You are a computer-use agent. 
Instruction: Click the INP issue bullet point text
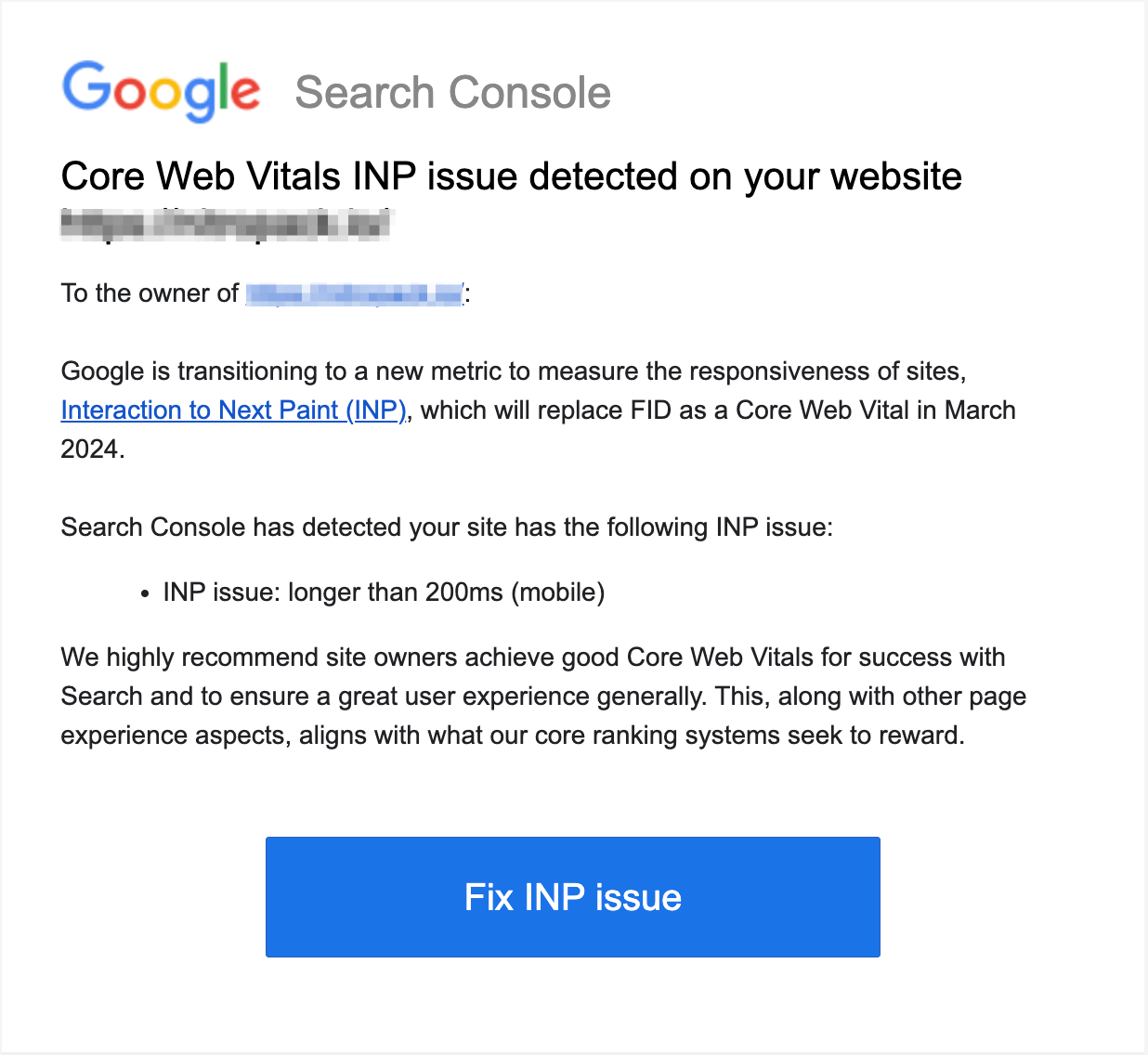click(x=383, y=592)
